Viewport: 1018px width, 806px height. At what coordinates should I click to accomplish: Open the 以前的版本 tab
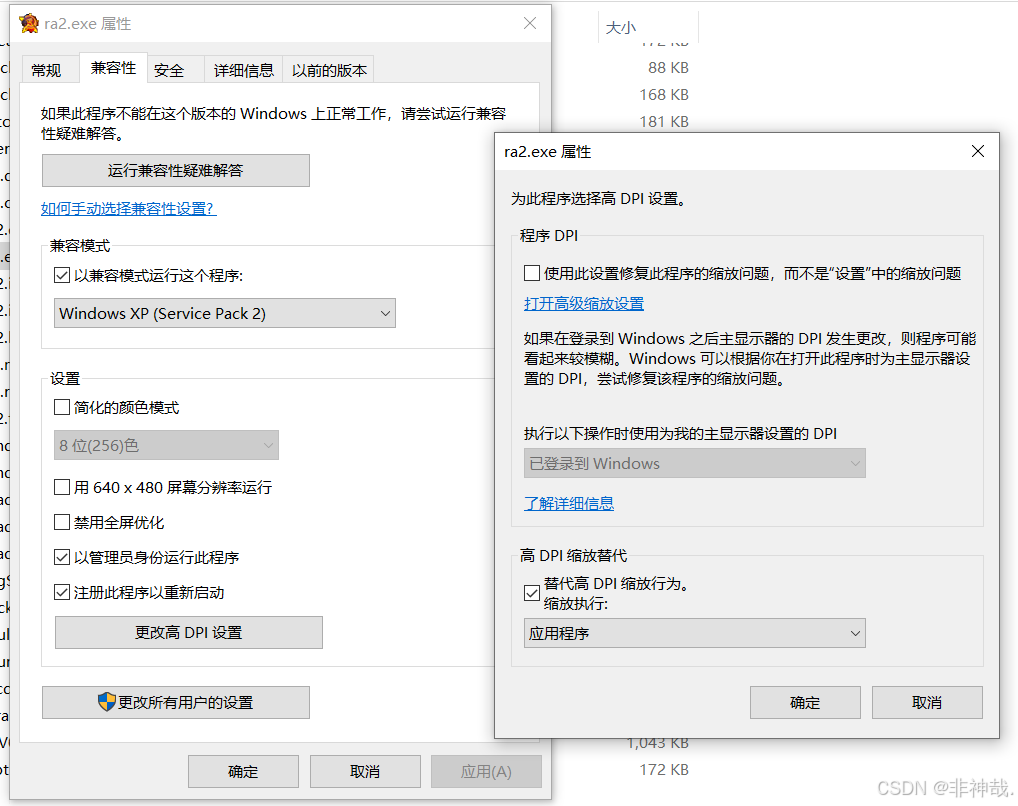point(329,70)
